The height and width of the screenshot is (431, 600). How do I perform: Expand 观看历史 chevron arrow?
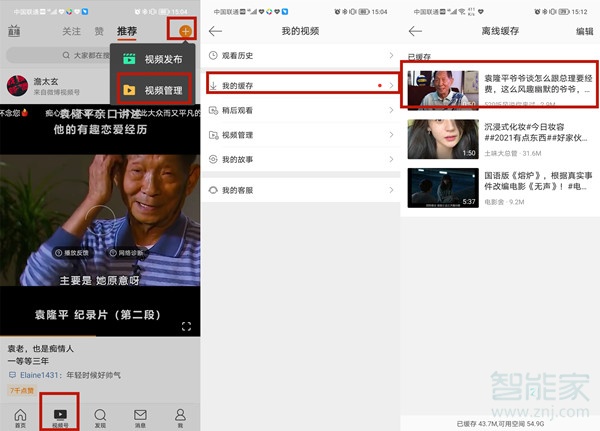point(391,56)
